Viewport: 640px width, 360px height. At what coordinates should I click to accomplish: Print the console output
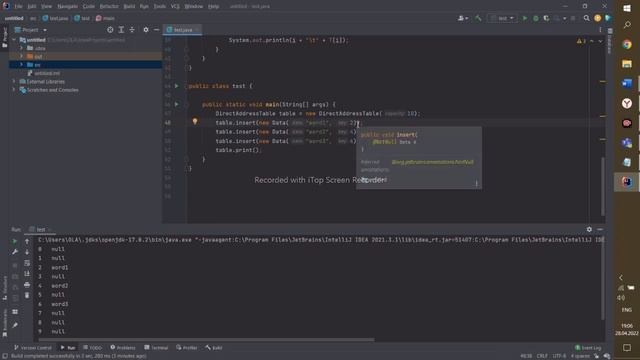(27, 284)
